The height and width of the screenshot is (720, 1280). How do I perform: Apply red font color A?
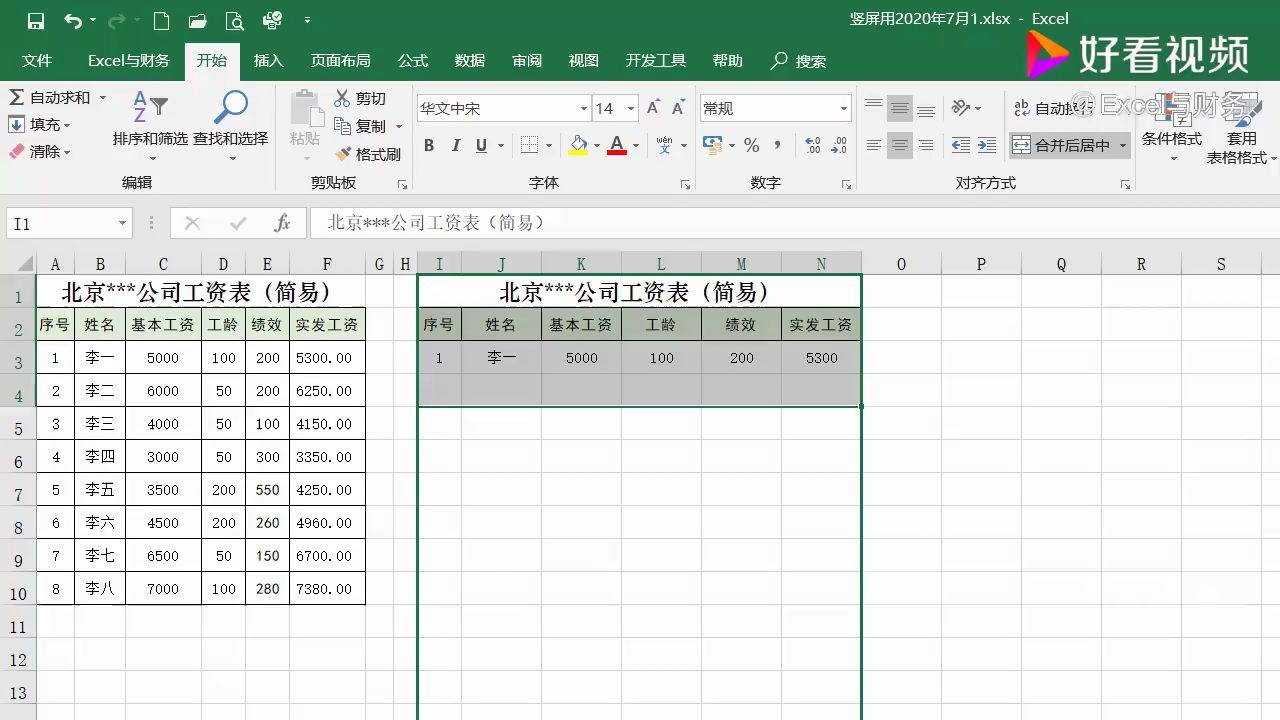tap(617, 145)
